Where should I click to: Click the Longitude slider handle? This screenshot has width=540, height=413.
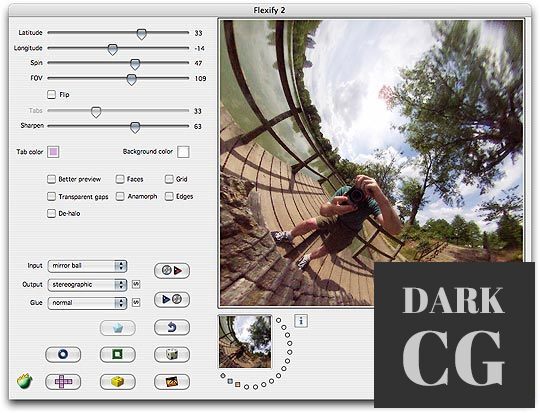click(x=113, y=49)
